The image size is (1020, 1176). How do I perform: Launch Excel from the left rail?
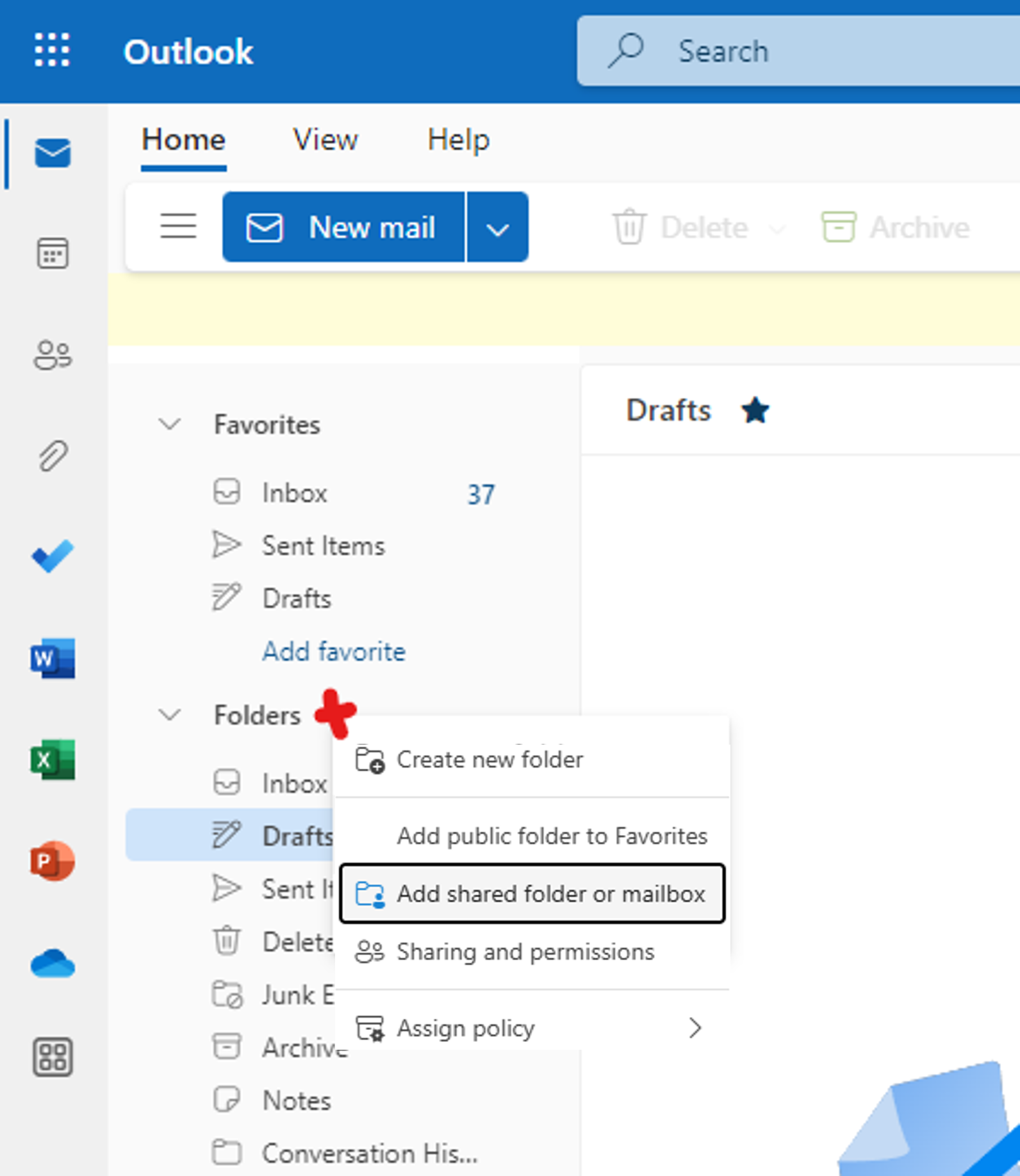53,760
